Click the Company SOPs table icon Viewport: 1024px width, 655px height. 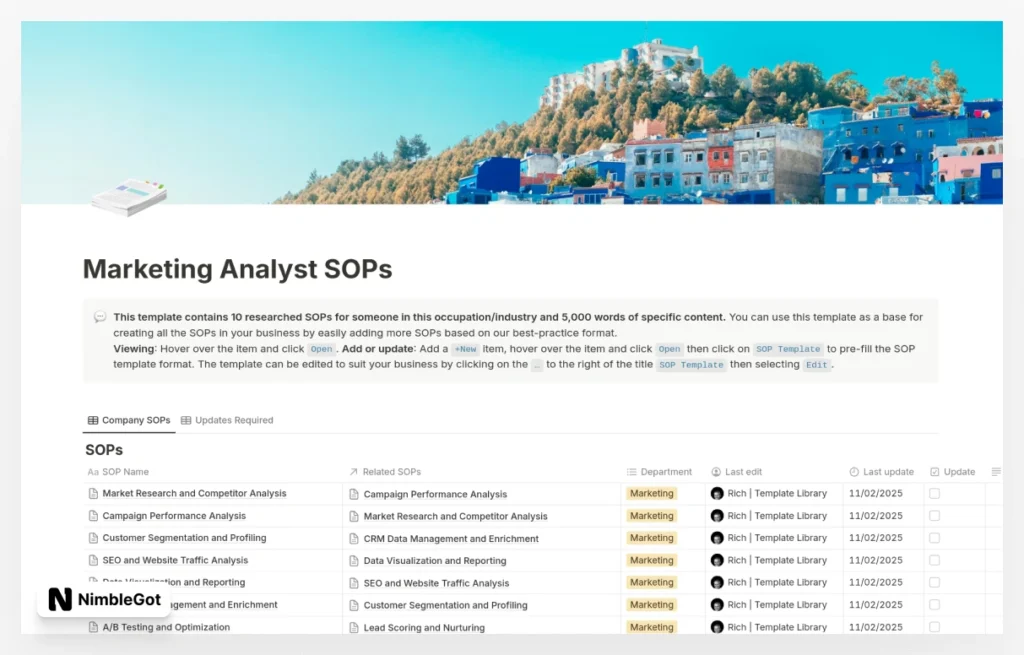point(93,421)
